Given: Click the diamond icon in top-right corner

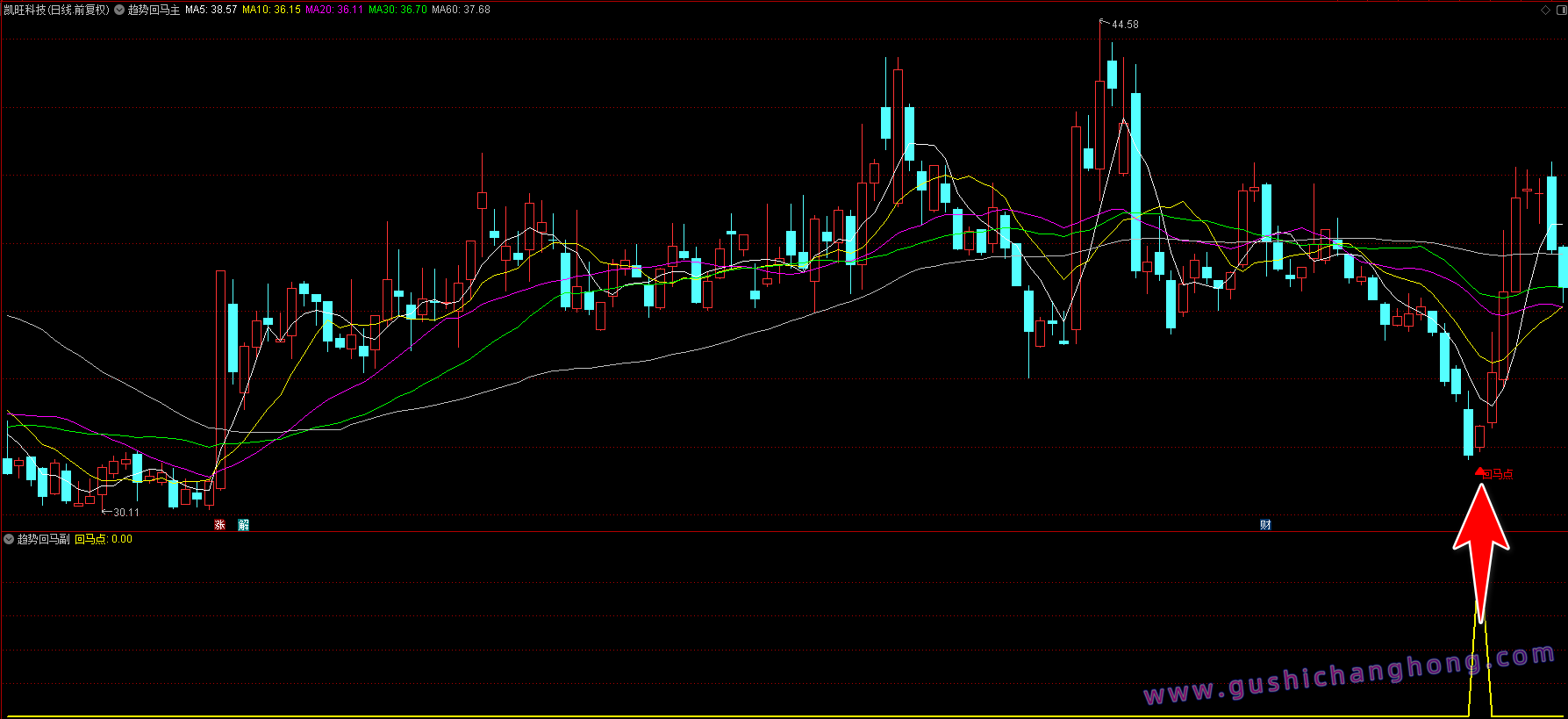Looking at the screenshot, I should click(x=1545, y=10).
